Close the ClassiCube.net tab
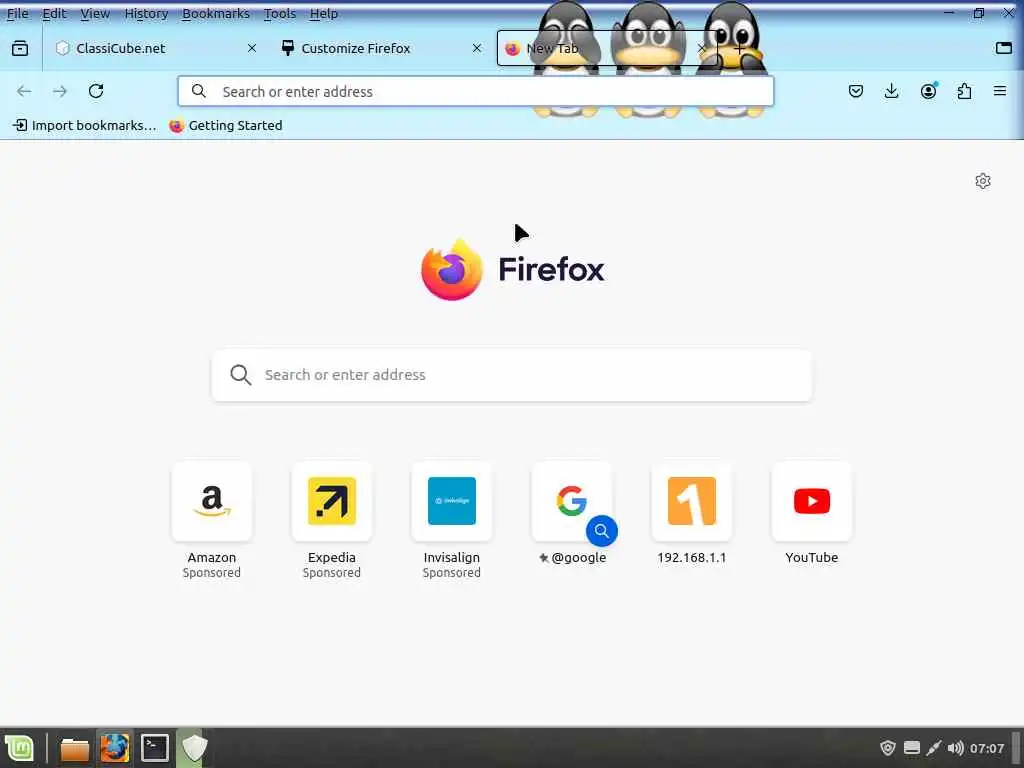1024x768 pixels. pyautogui.click(x=252, y=48)
